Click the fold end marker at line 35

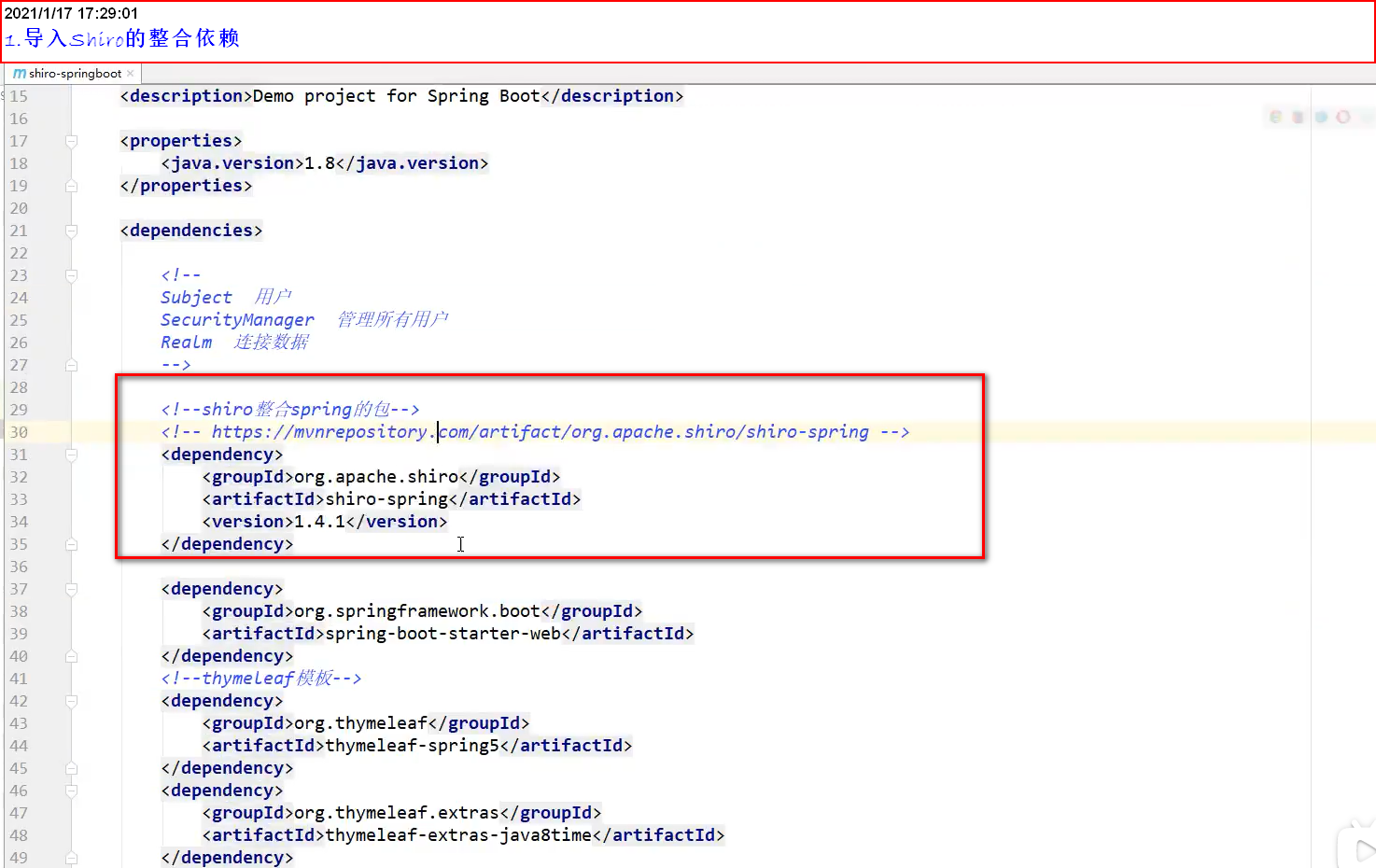pyautogui.click(x=71, y=544)
